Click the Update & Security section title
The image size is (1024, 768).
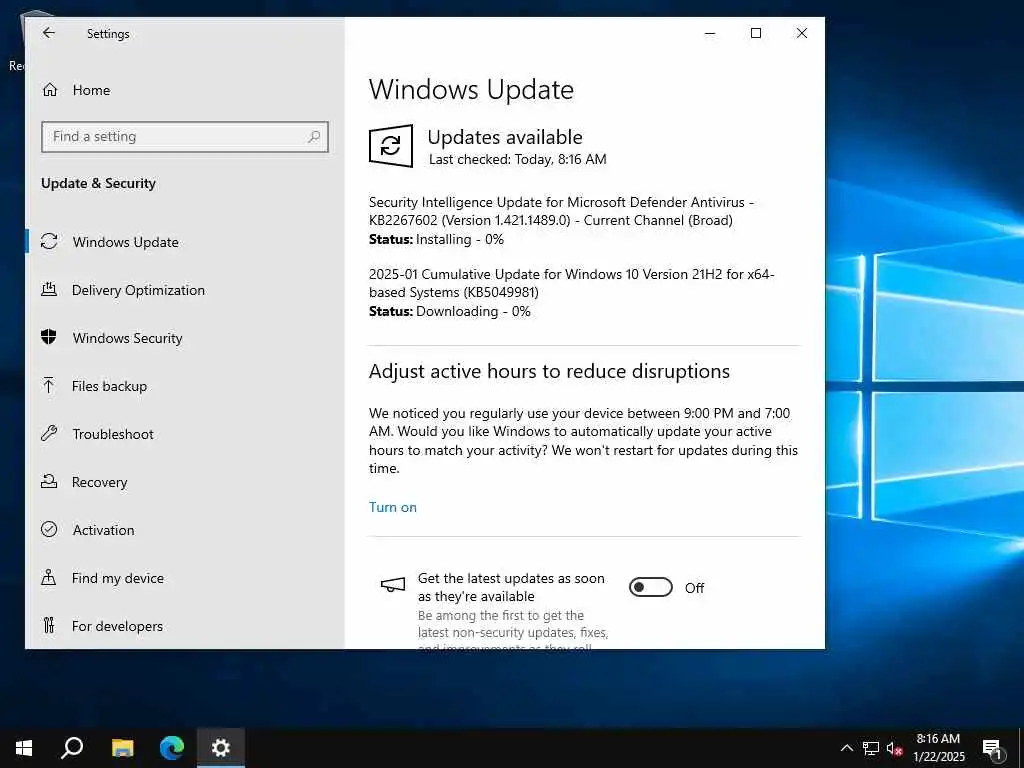click(x=99, y=183)
